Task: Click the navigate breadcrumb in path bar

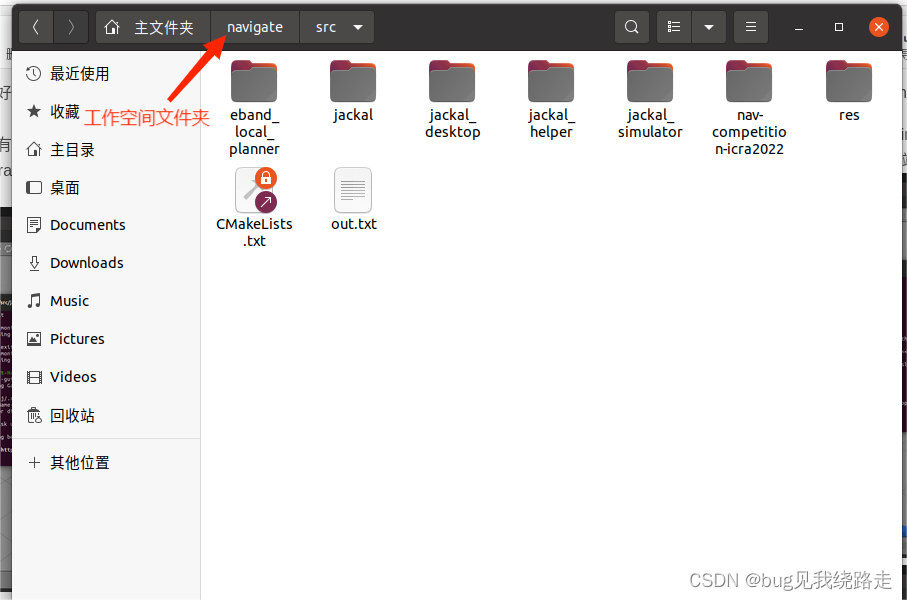Action: click(x=254, y=27)
